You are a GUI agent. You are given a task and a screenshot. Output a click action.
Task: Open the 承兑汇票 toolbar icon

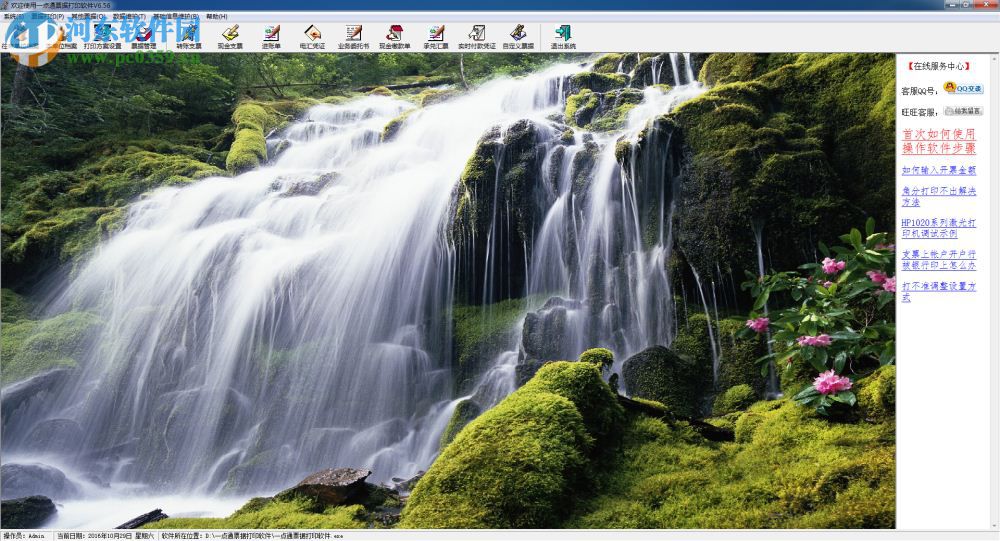436,37
